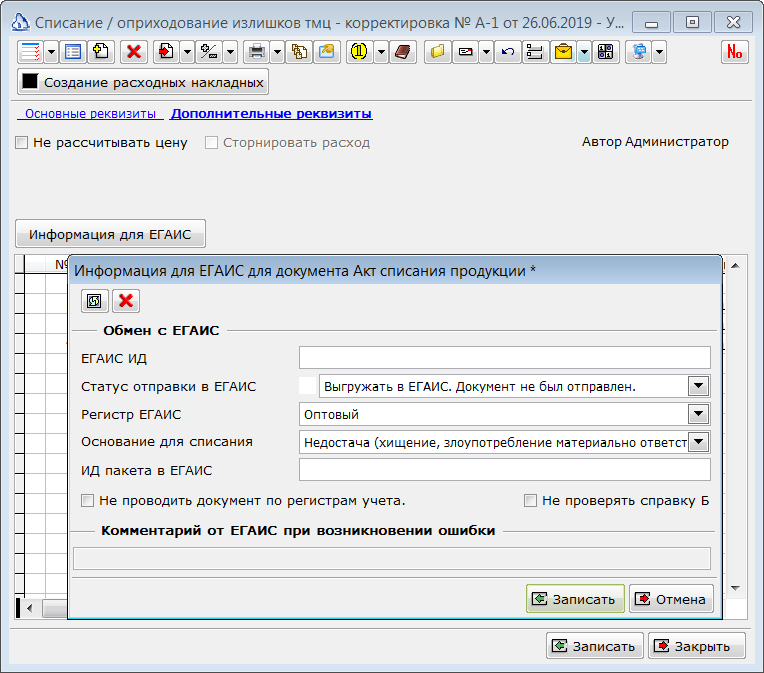Click Отмена in ЕГАИС dialog
This screenshot has width=764, height=673.
[671, 599]
